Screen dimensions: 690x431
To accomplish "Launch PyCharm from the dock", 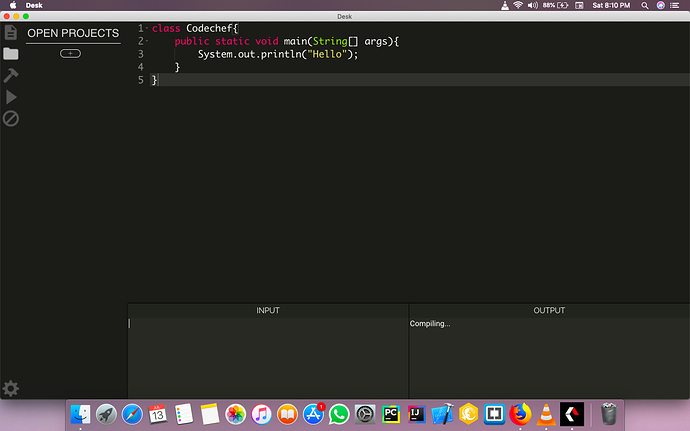I will pos(391,414).
